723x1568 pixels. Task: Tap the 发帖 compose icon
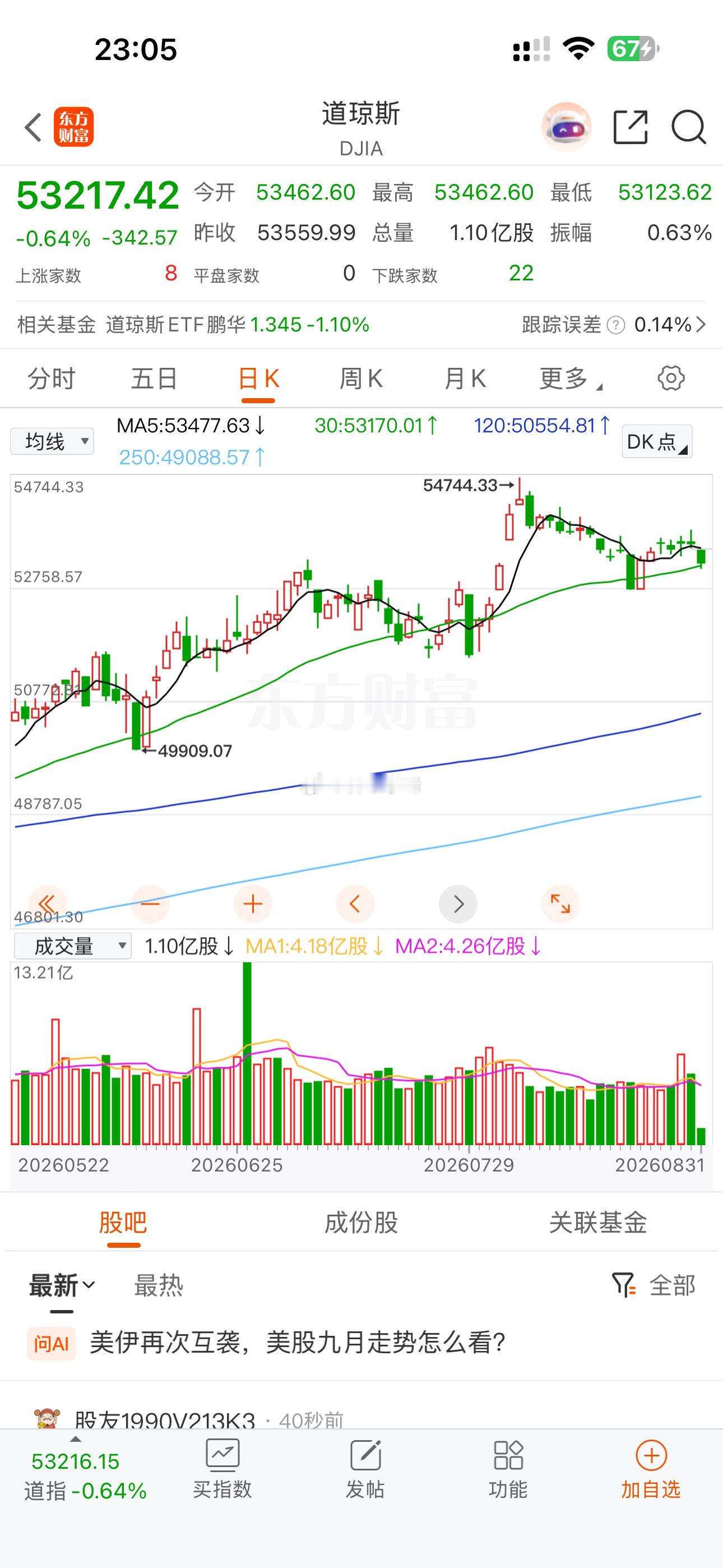point(365,1455)
